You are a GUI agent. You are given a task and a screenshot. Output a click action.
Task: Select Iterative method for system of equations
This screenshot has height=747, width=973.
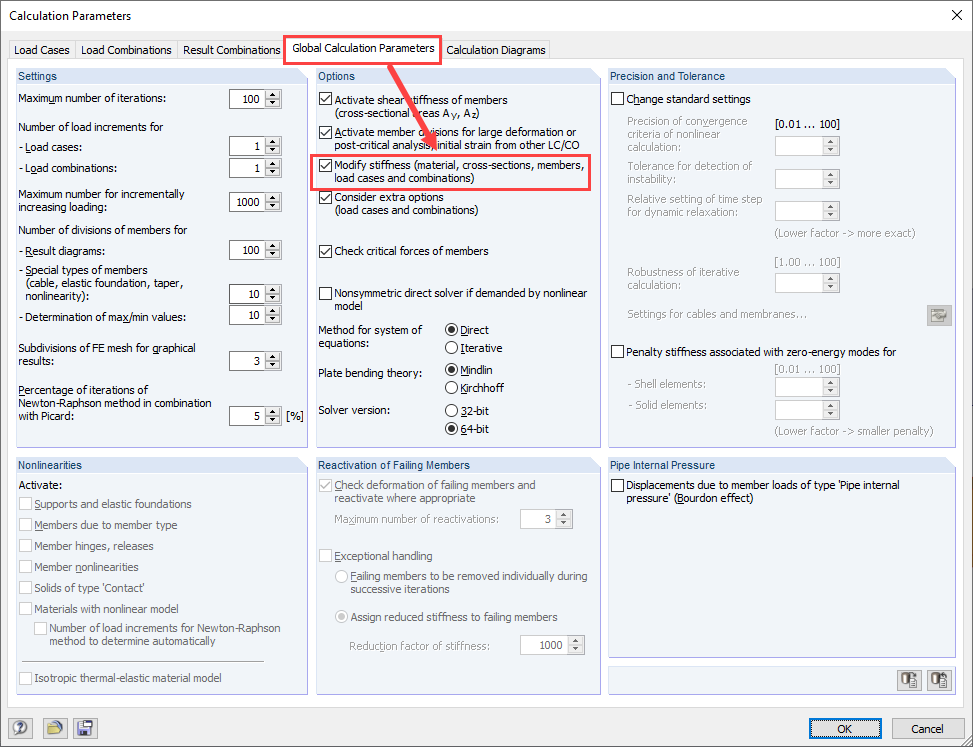(452, 348)
